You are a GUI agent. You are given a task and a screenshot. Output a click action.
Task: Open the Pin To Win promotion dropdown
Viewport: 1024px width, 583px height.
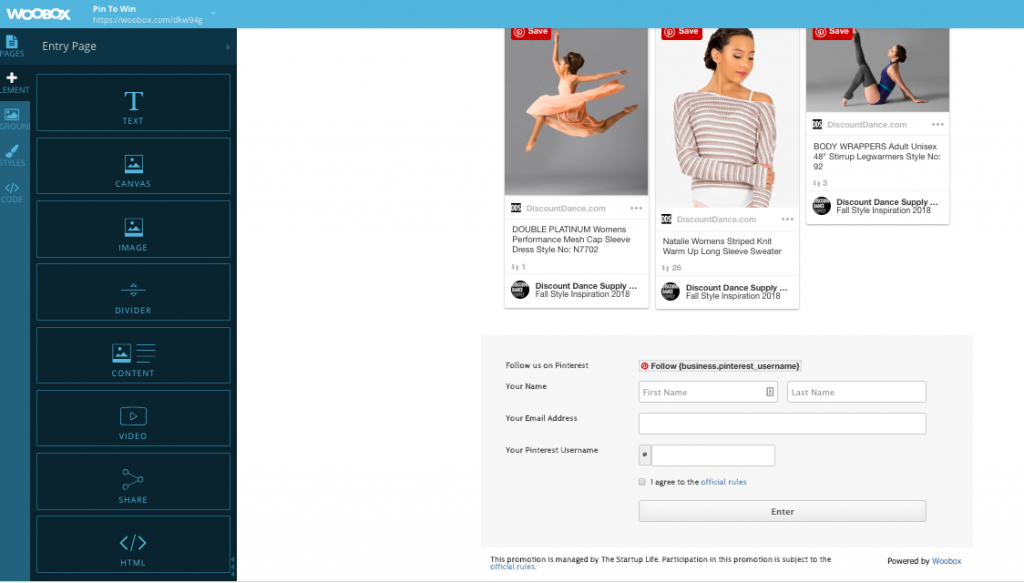click(x=214, y=13)
